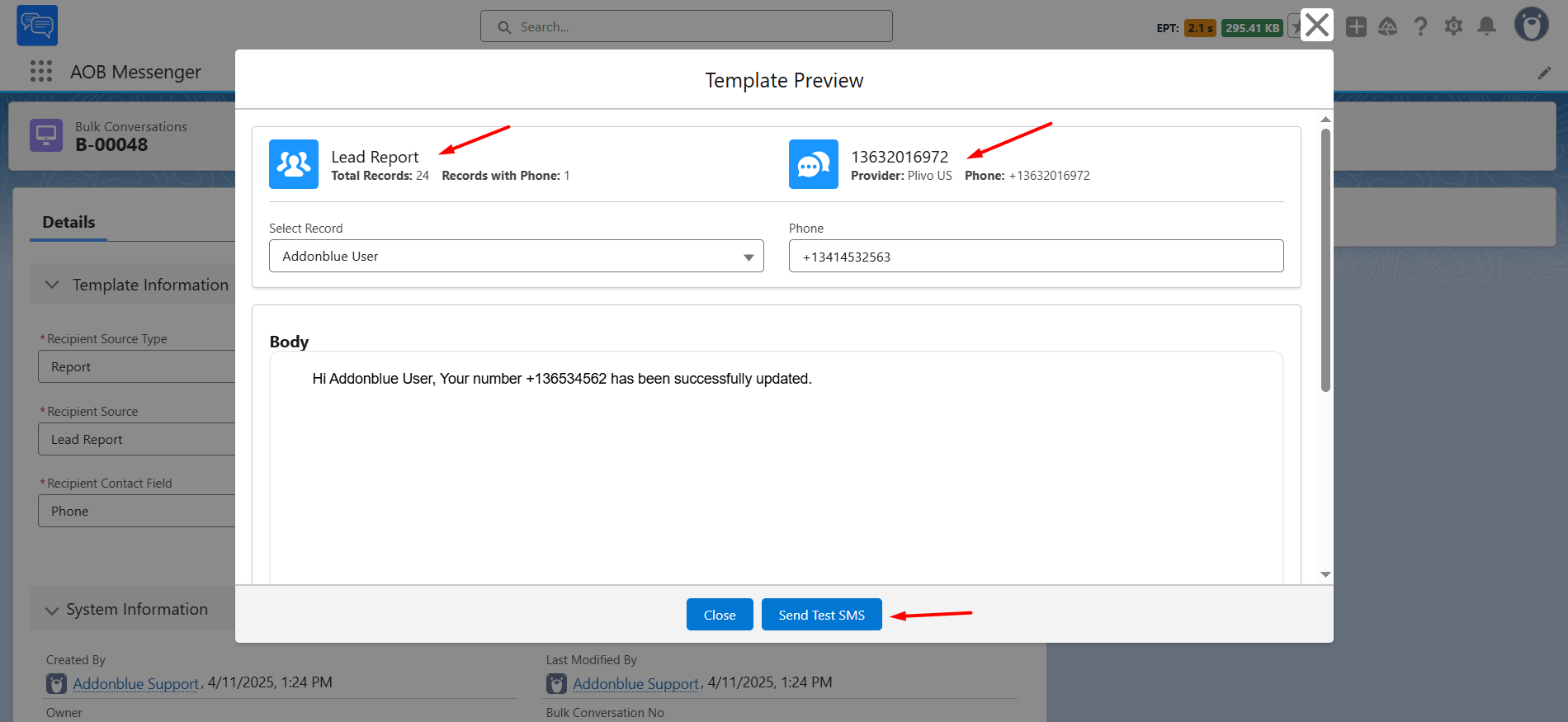View notifications bell
The height and width of the screenshot is (722, 1568).
[1486, 26]
